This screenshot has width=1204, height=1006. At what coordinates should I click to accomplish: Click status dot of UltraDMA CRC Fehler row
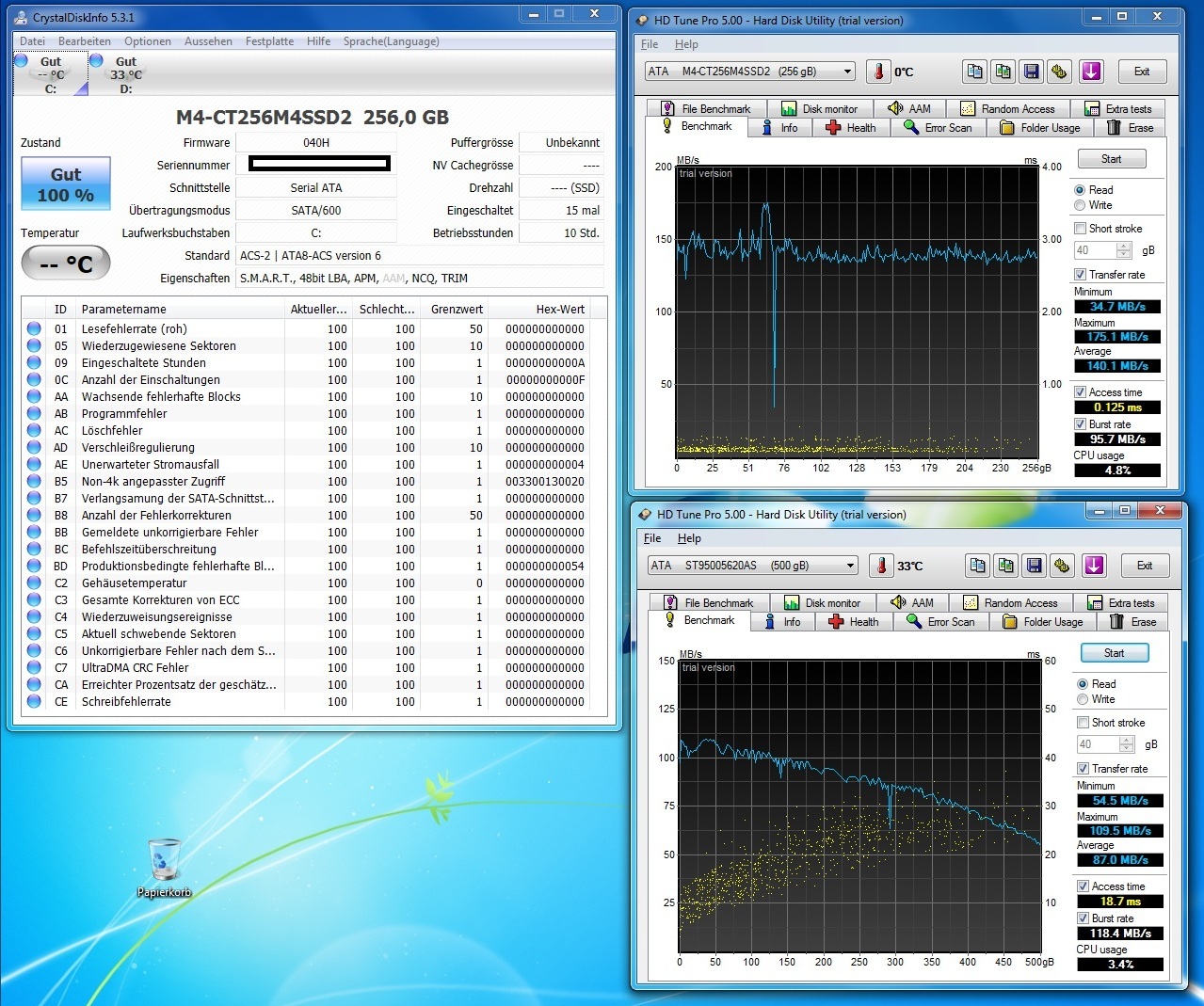click(34, 667)
